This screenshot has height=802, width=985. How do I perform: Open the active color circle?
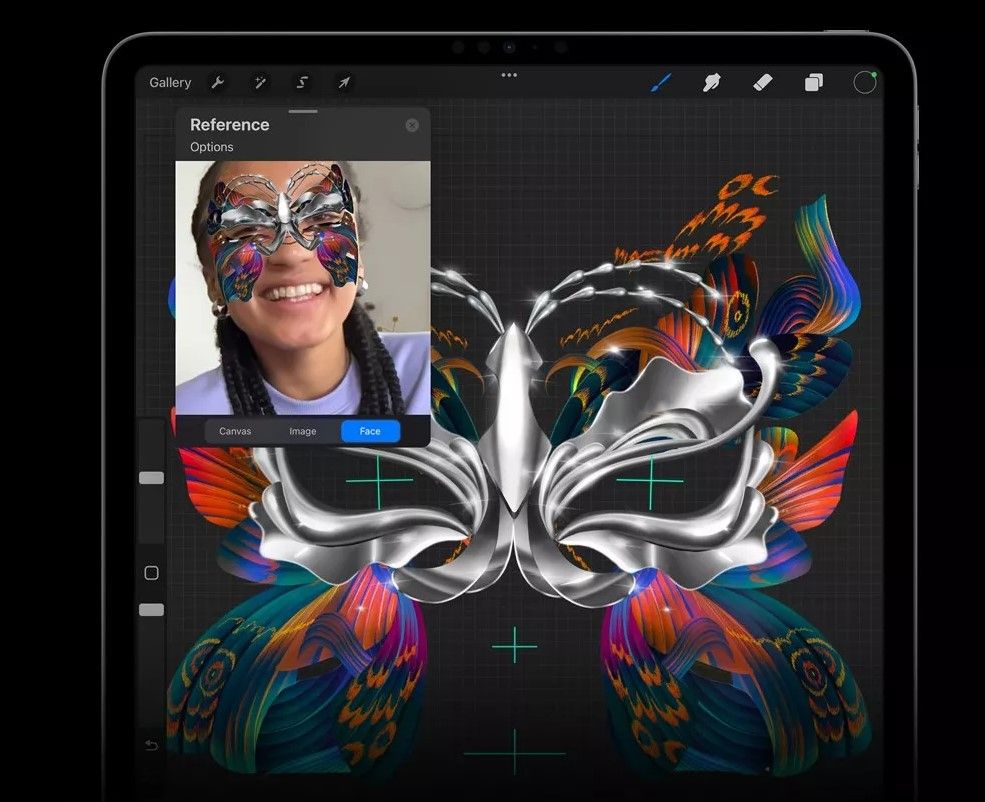click(864, 83)
